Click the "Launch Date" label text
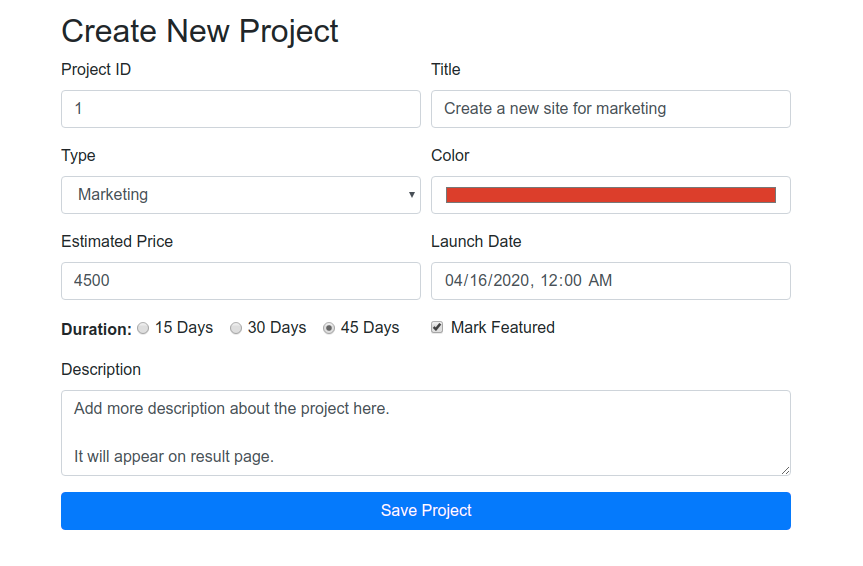Screen dimensions: 863x566 [476, 241]
